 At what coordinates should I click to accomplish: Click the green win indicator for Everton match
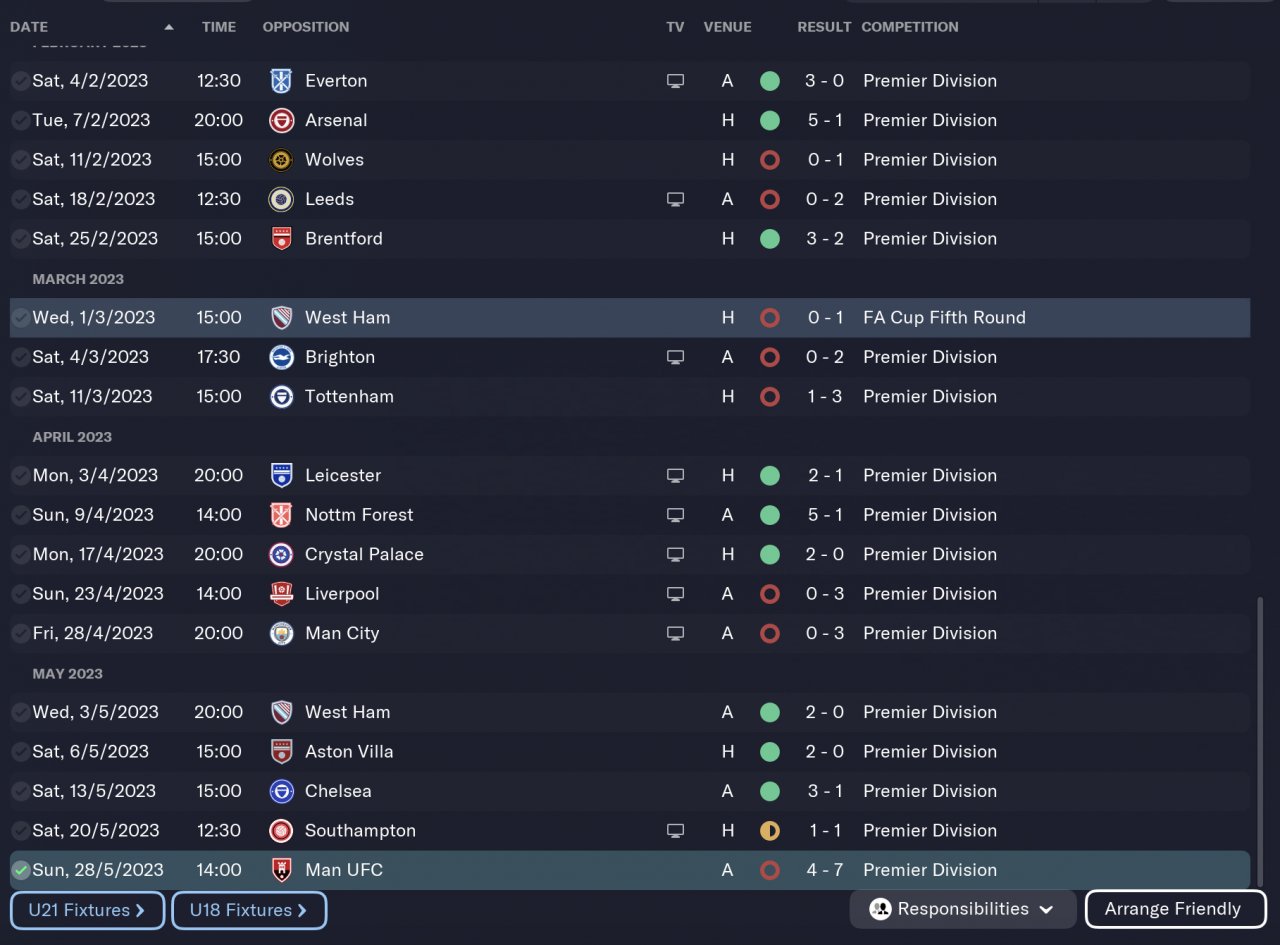769,81
